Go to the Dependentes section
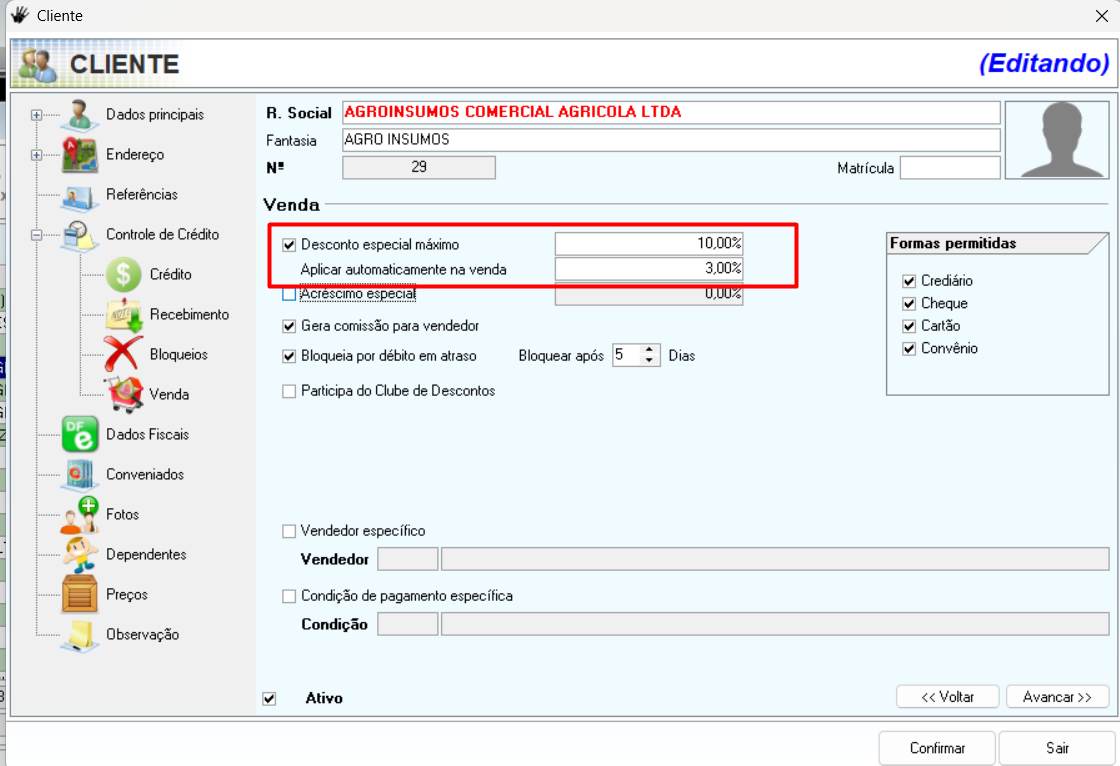This screenshot has height=766, width=1120. point(146,555)
